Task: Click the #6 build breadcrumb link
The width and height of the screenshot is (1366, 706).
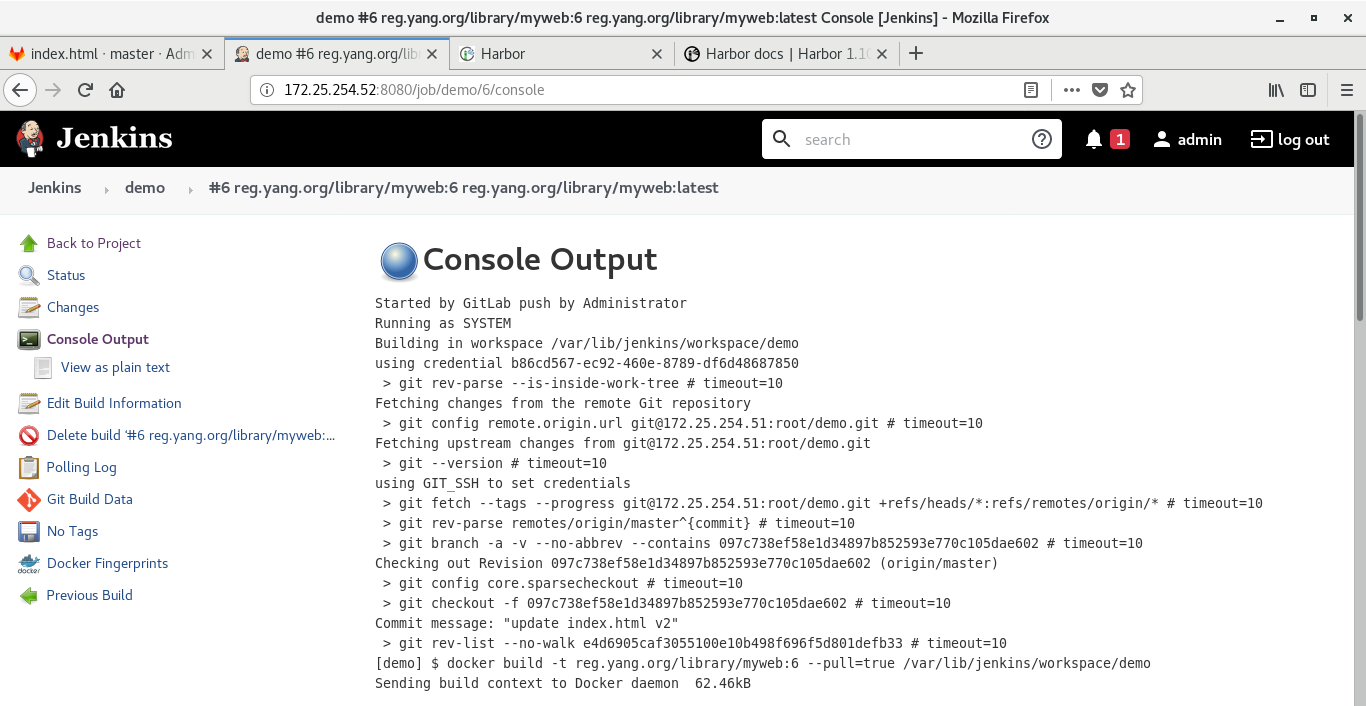Action: click(x=463, y=188)
